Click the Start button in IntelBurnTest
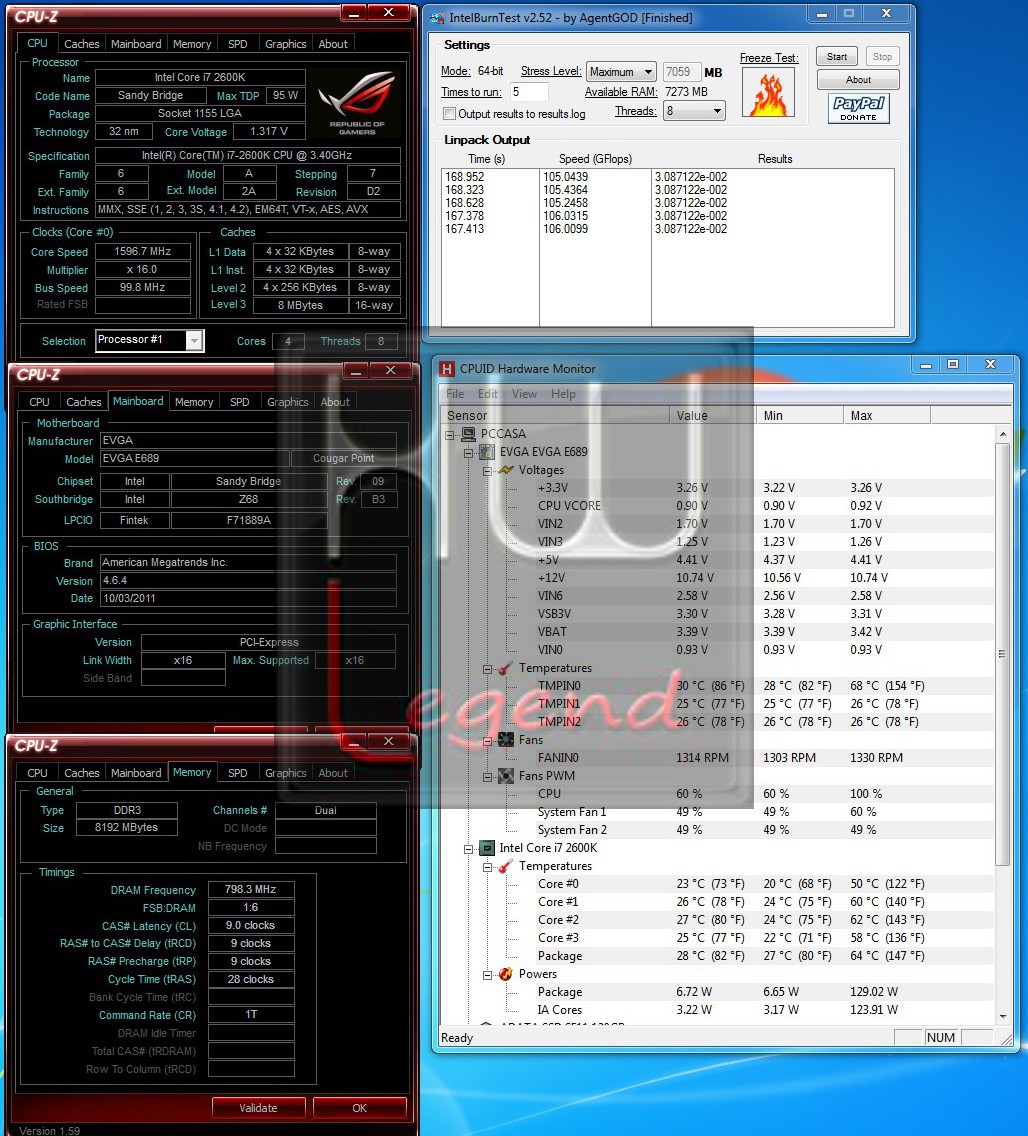1028x1136 pixels. (x=837, y=57)
